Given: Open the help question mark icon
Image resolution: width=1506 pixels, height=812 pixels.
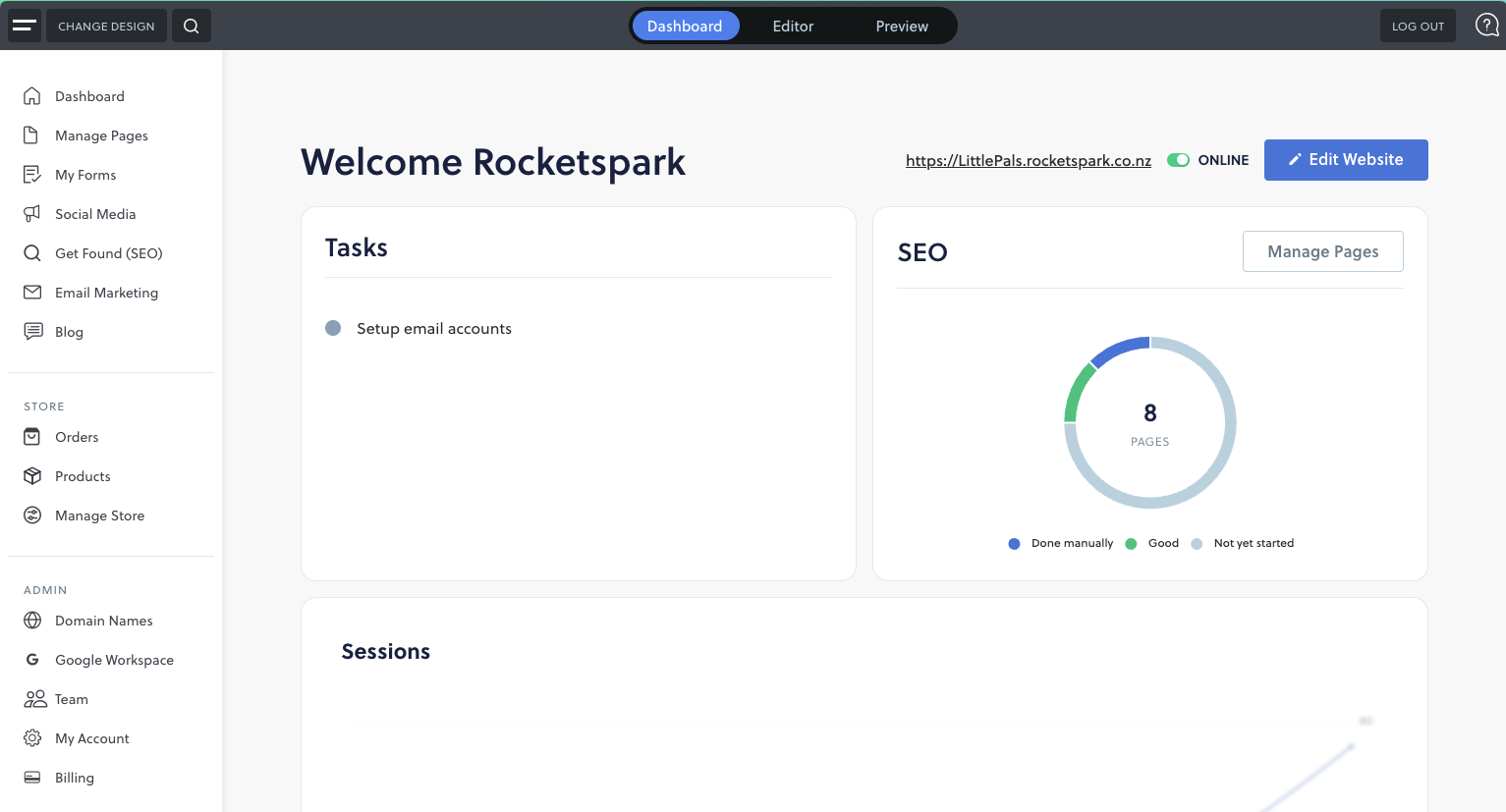Looking at the screenshot, I should (1486, 26).
